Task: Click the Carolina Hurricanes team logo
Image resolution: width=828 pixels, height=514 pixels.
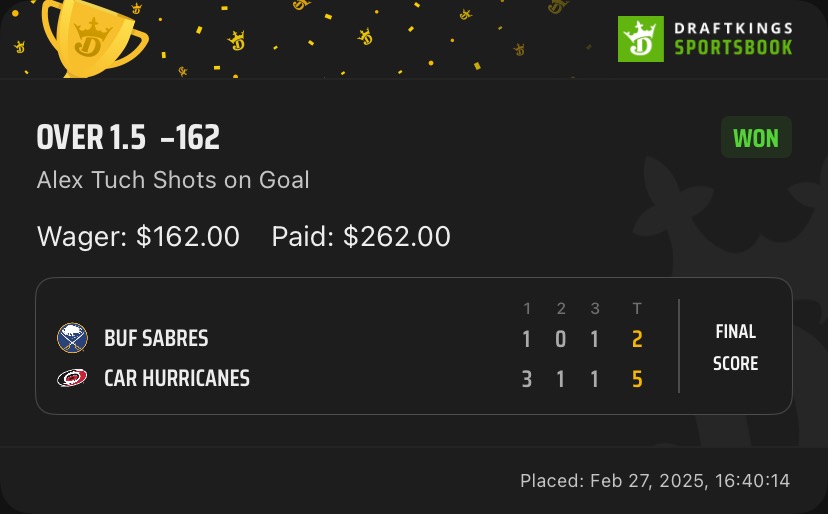Action: (72, 379)
